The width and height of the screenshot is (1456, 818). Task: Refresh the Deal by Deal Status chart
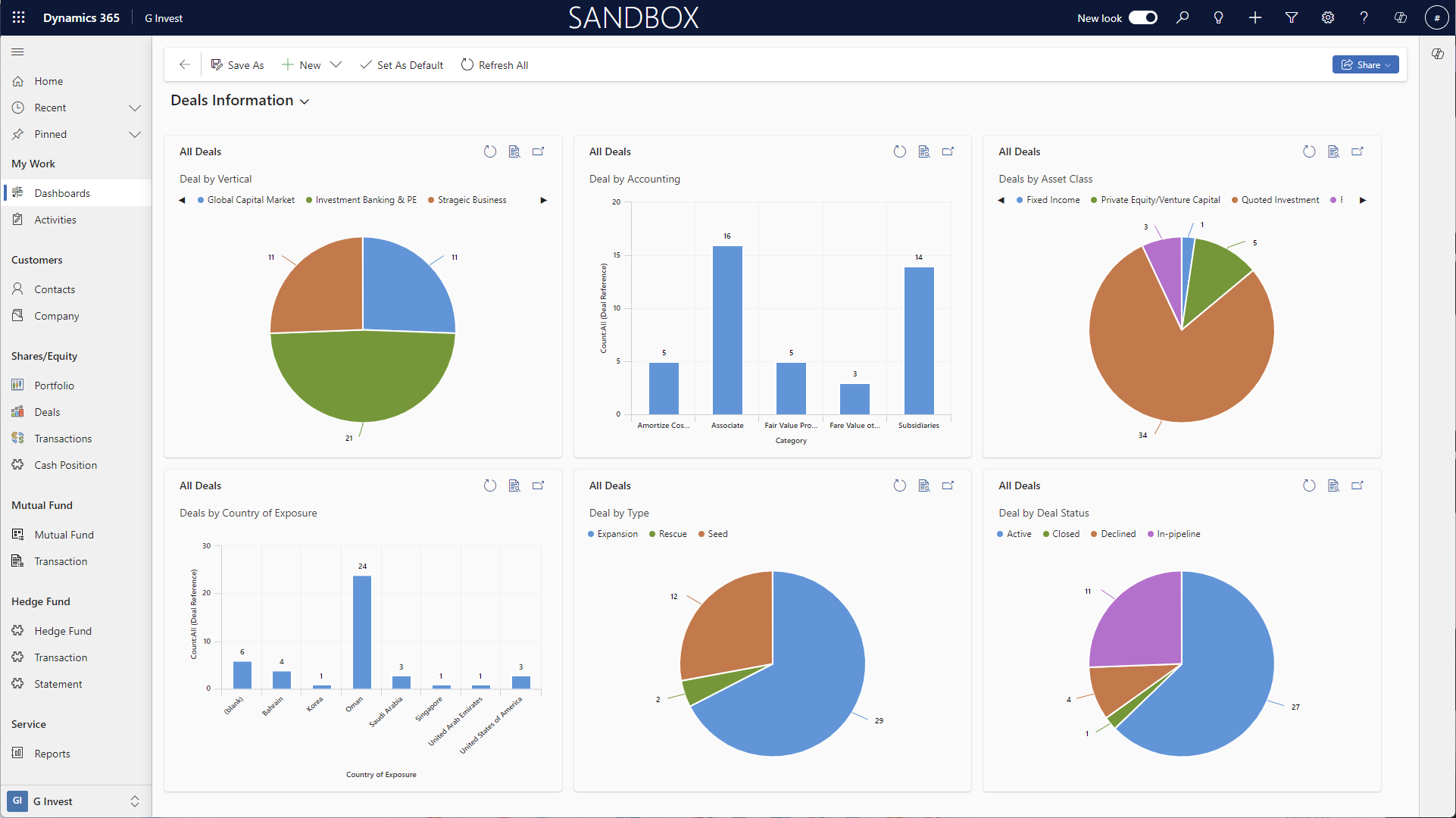[1309, 485]
